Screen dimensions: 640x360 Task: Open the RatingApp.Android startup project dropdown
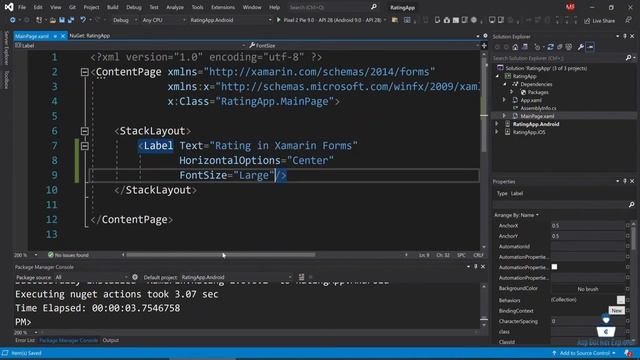point(230,20)
